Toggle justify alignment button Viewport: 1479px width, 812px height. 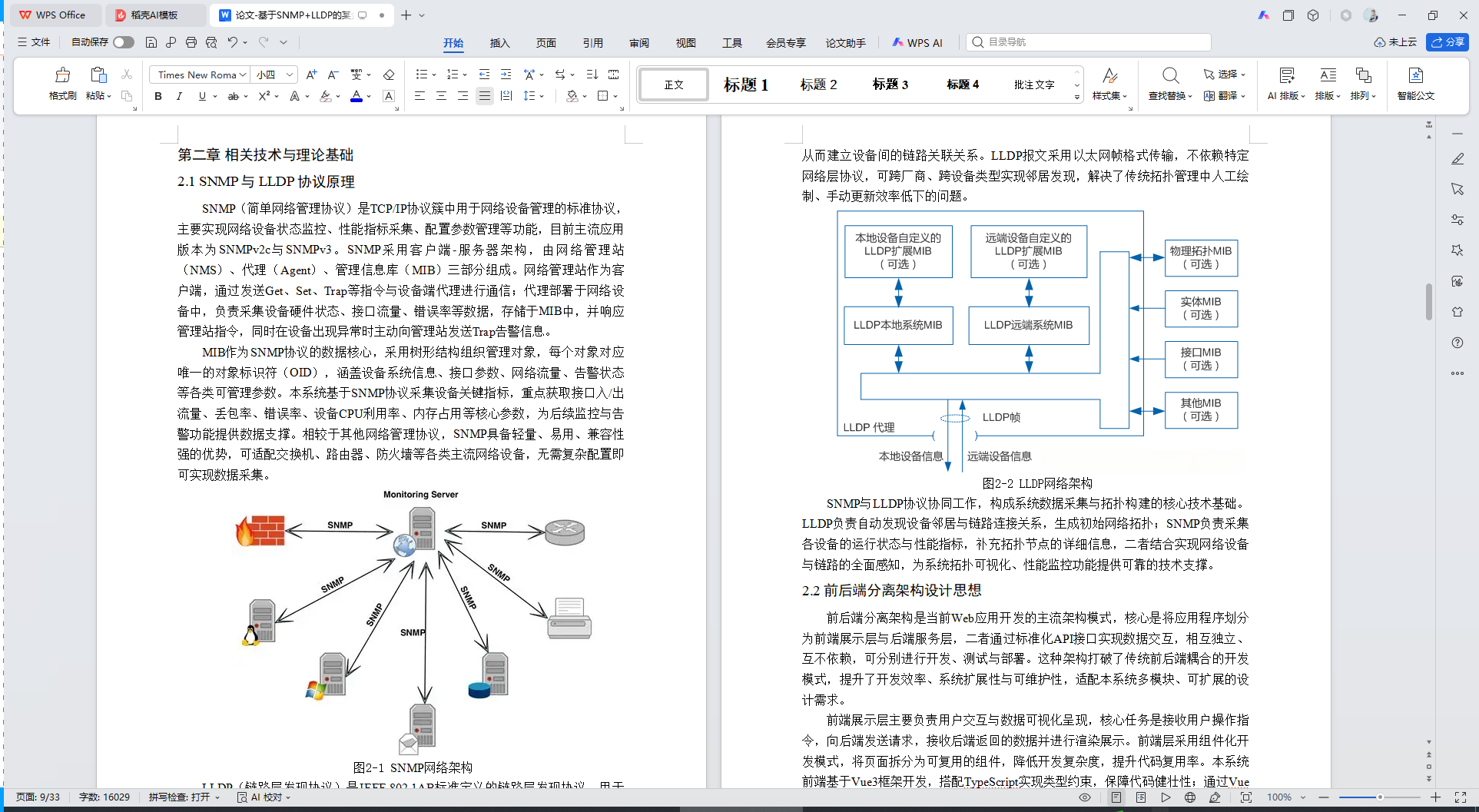tap(484, 96)
